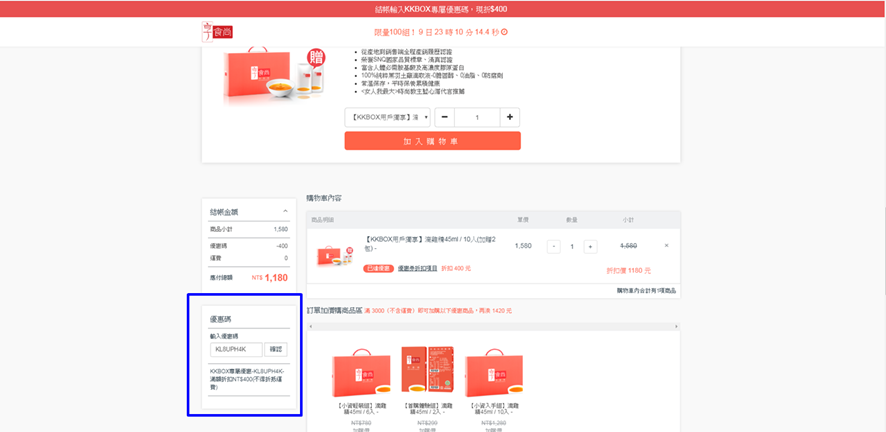
Task: Collapse the 結帳金額 summary panel
Action: [285, 212]
